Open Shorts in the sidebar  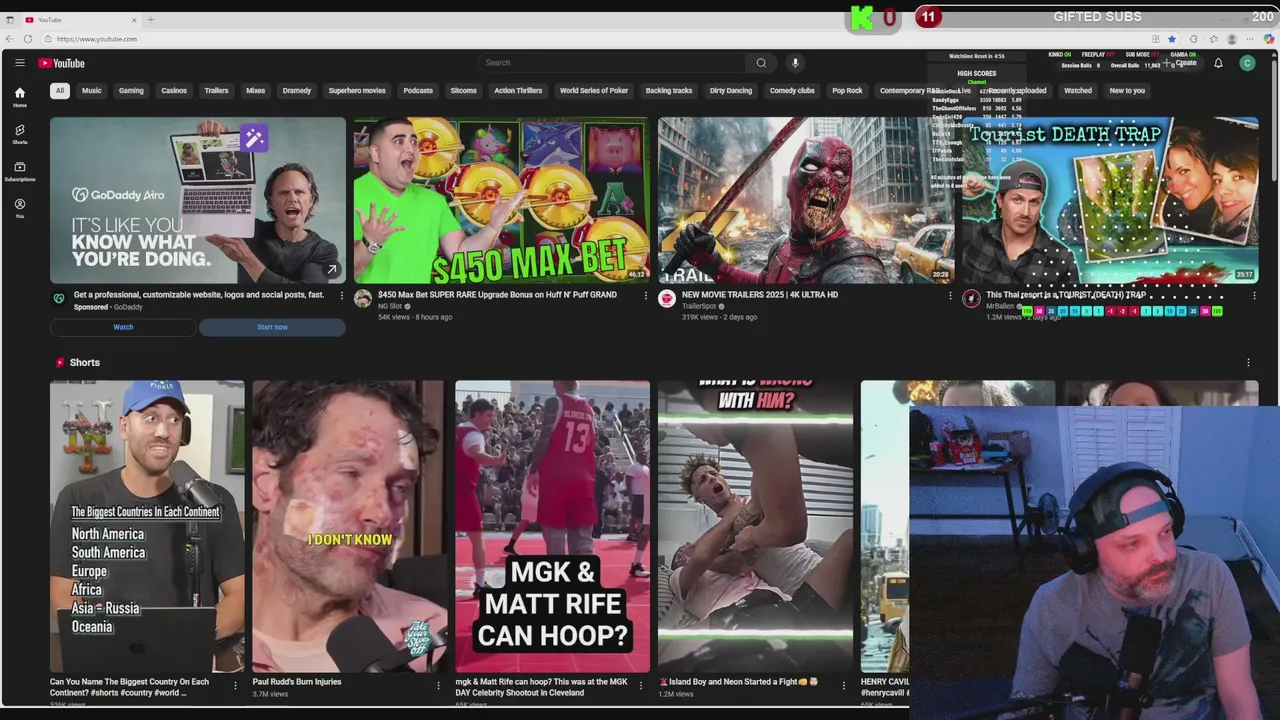(x=19, y=134)
